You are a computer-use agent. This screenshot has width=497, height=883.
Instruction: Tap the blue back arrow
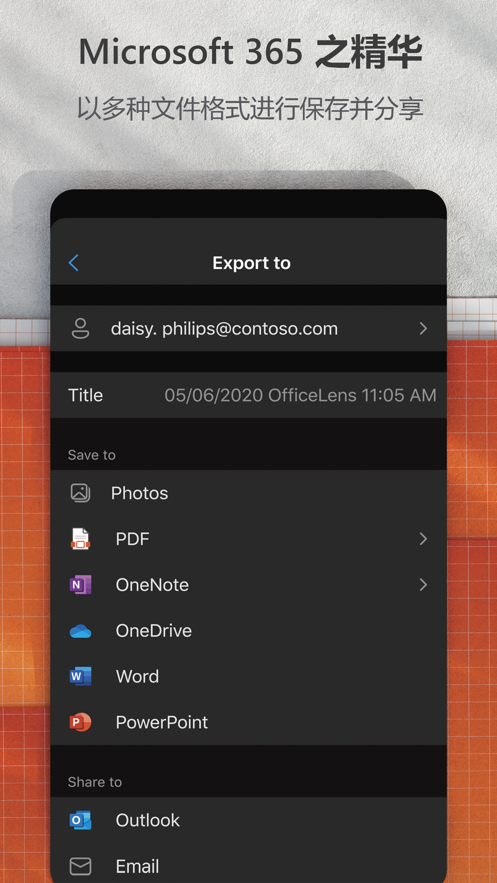coord(74,262)
